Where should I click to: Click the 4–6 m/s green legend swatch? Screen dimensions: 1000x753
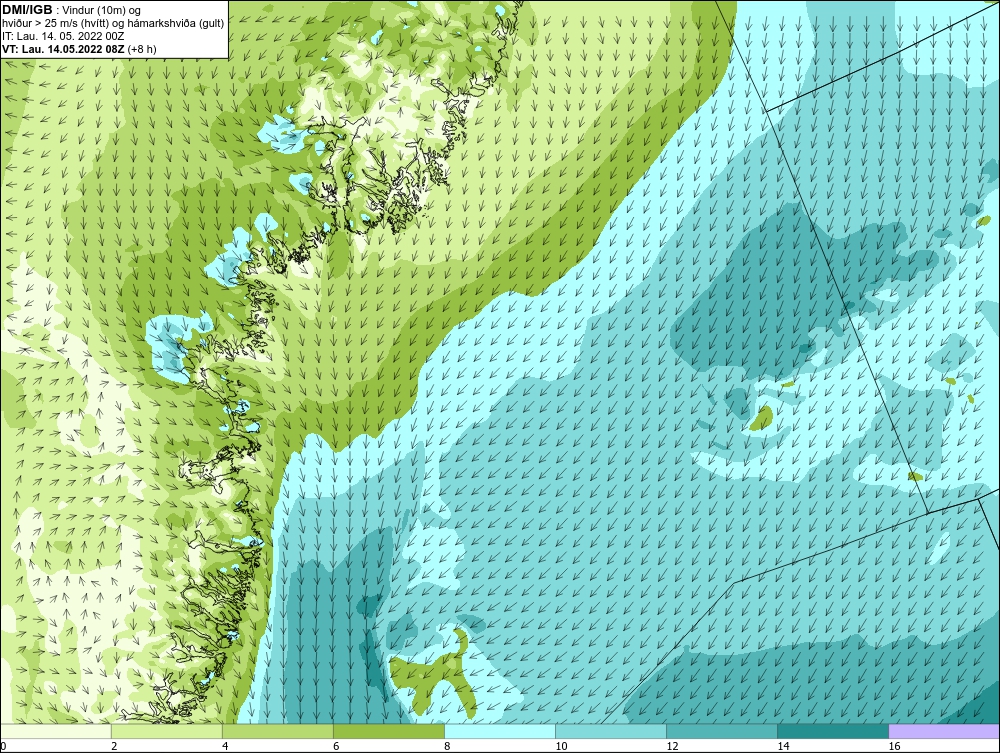277,731
